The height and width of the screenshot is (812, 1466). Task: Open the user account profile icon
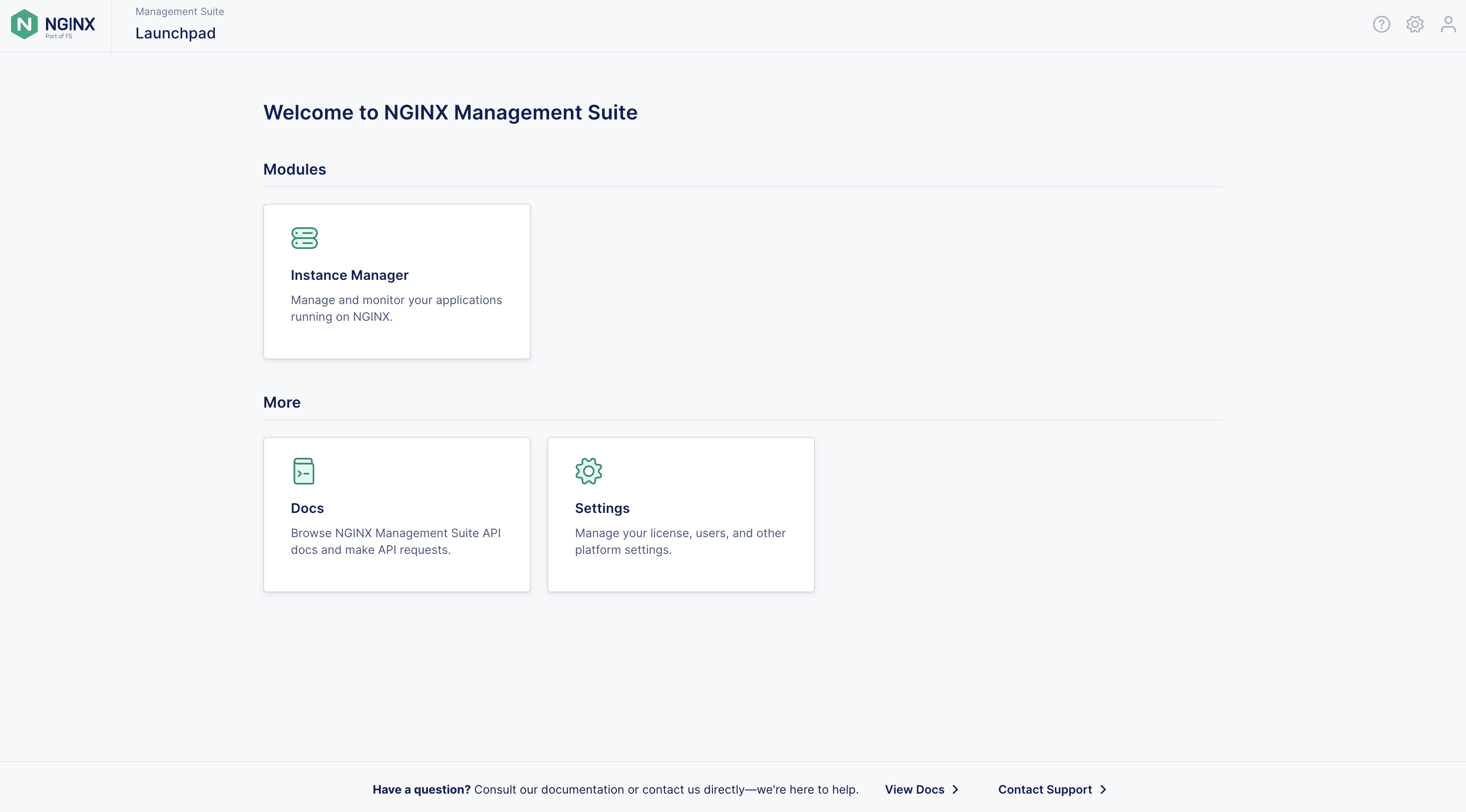coord(1448,25)
